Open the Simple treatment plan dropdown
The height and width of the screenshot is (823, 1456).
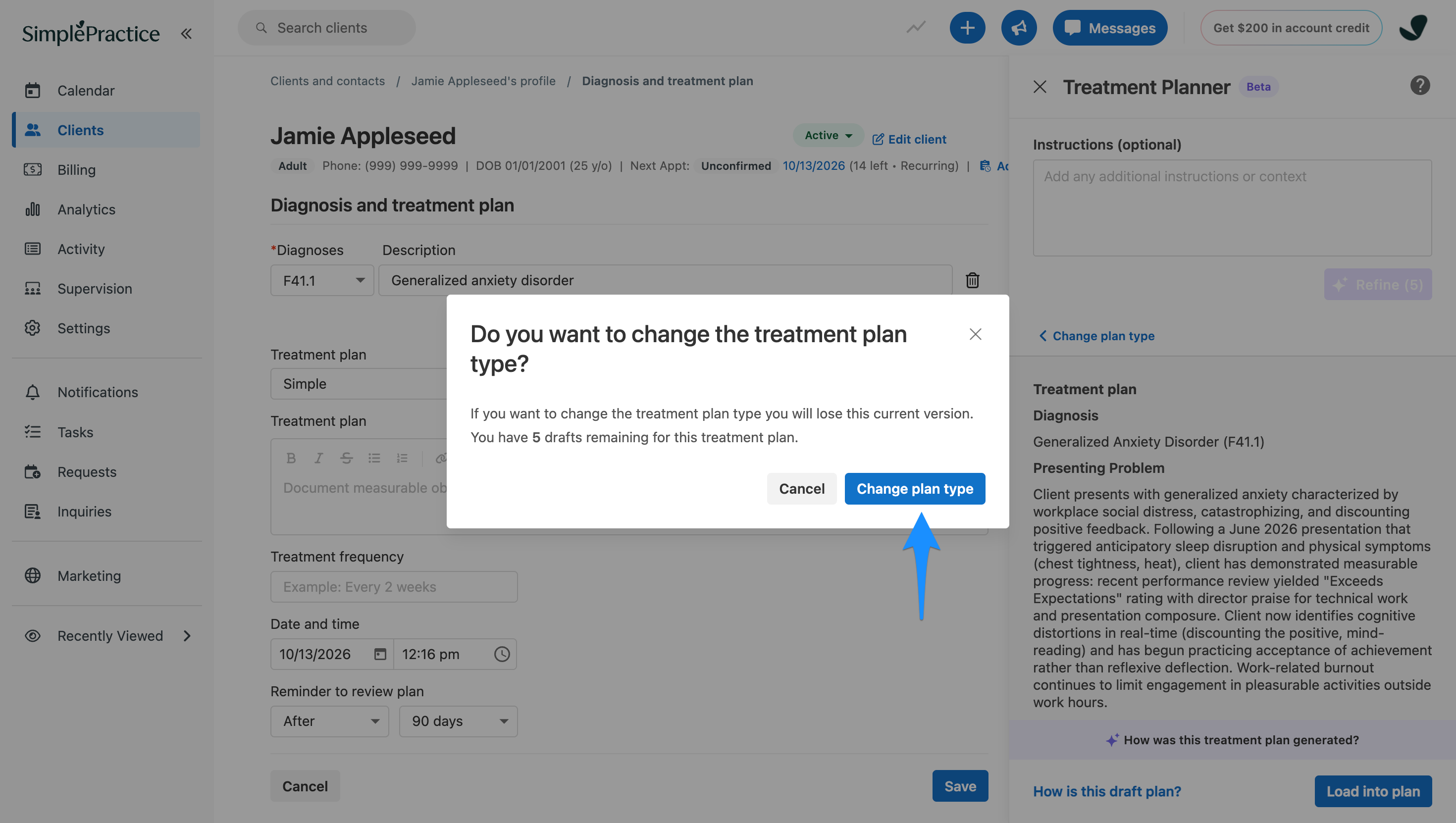click(x=359, y=384)
